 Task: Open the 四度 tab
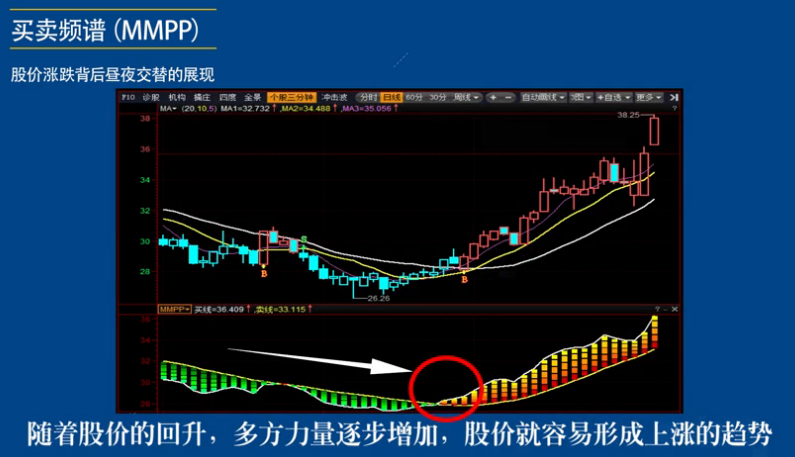[228, 97]
